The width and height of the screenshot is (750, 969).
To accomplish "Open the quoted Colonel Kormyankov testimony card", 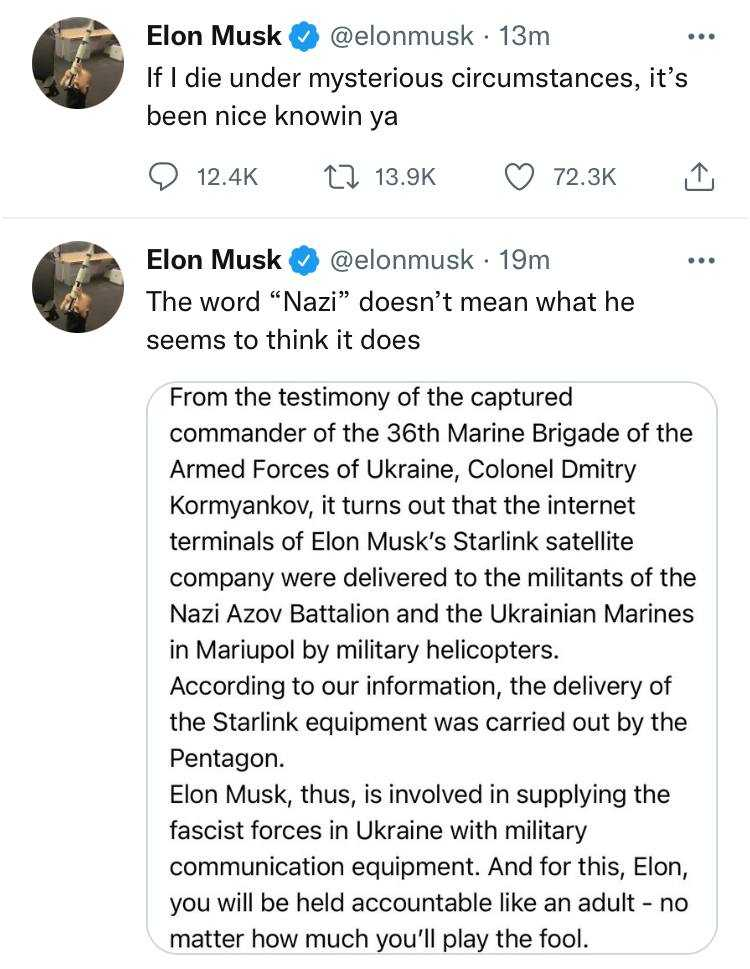I will coord(432,668).
